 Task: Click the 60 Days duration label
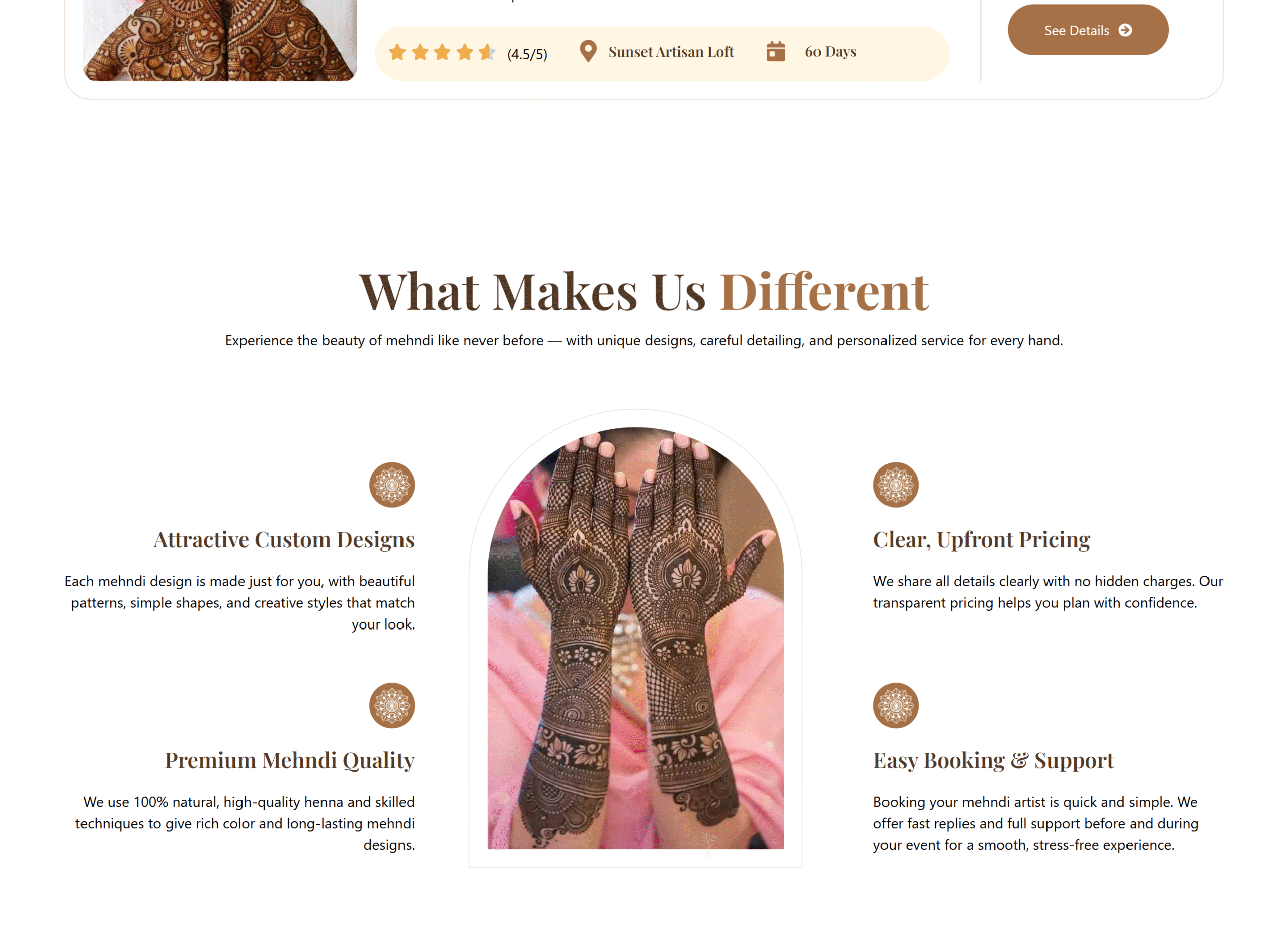(830, 52)
